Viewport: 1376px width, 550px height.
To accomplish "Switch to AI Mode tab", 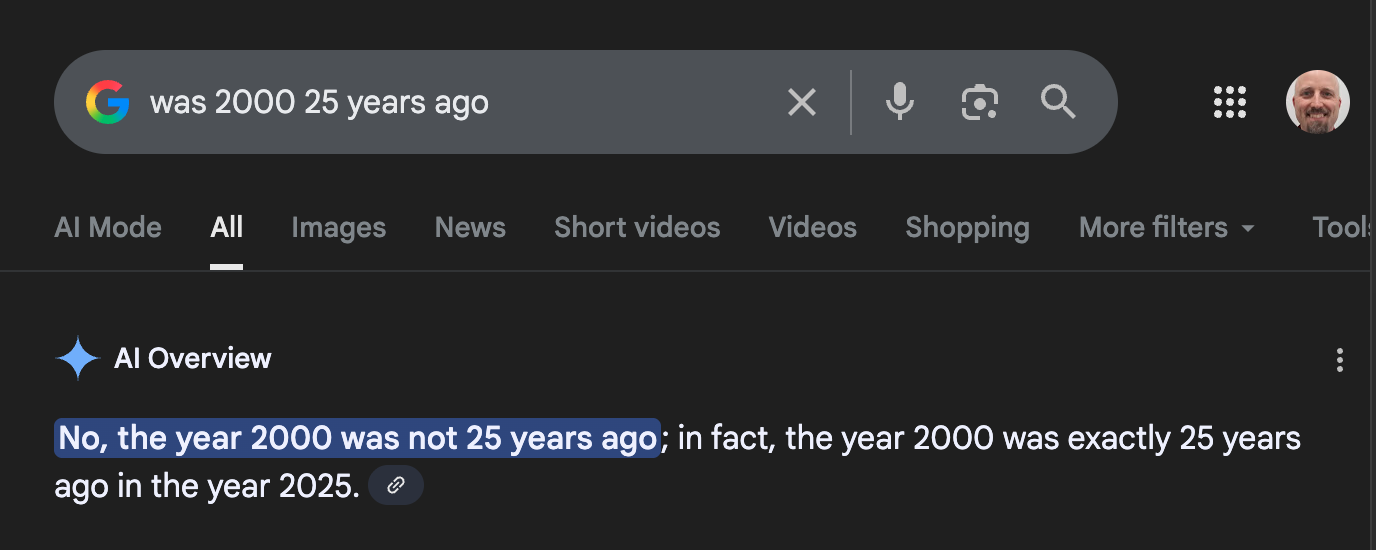I will (108, 228).
